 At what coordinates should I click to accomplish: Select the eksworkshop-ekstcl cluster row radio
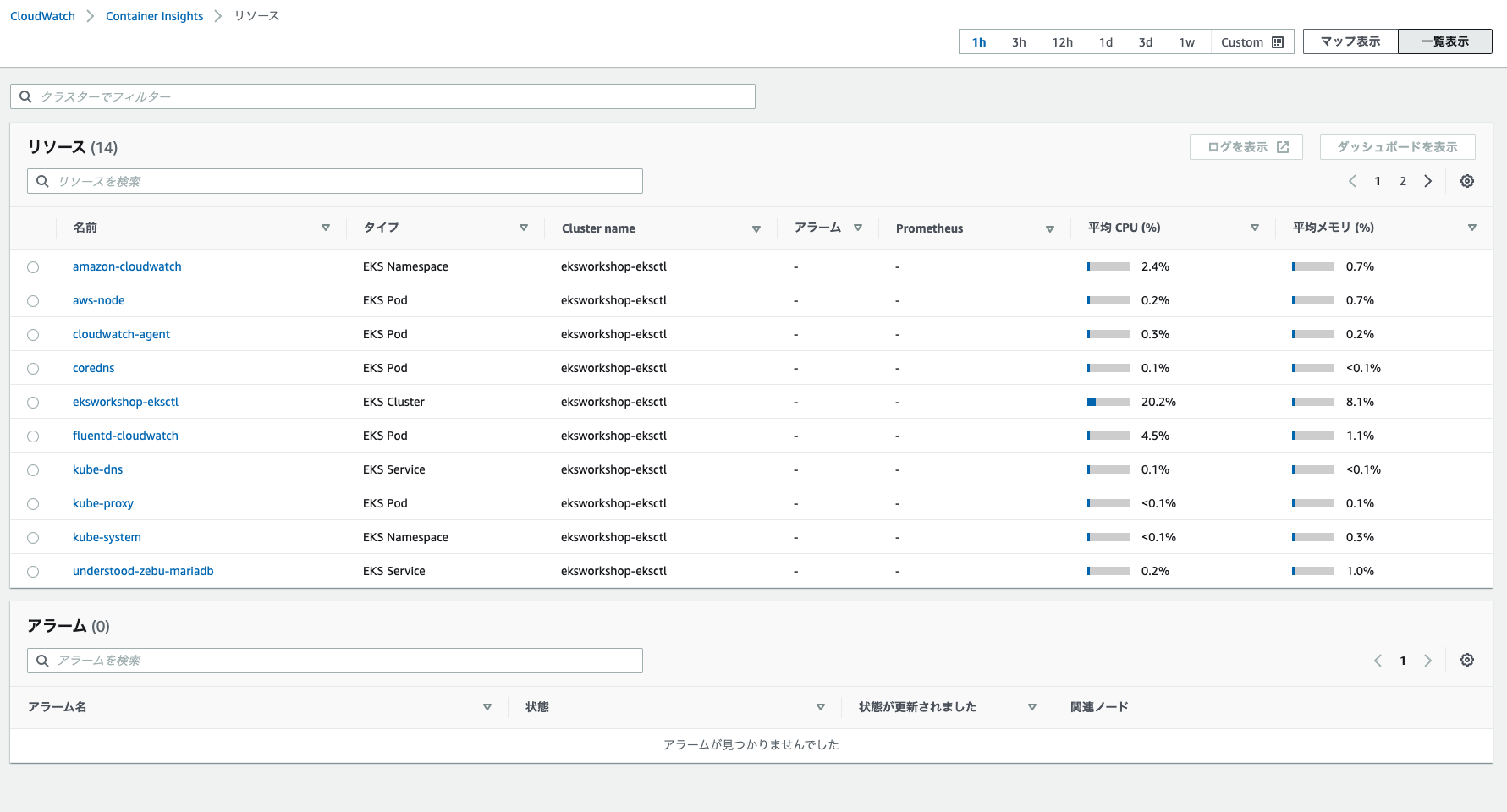pos(33,403)
